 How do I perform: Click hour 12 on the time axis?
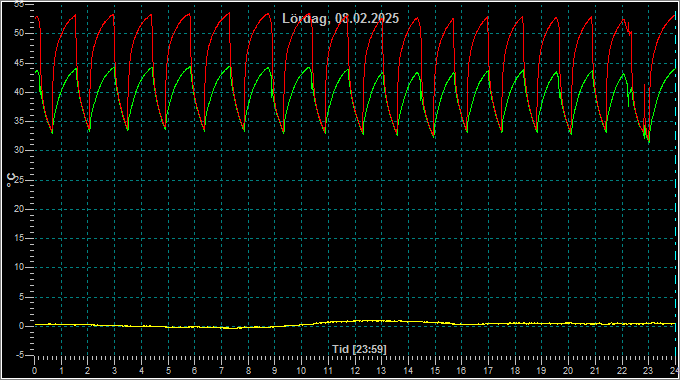(x=355, y=371)
